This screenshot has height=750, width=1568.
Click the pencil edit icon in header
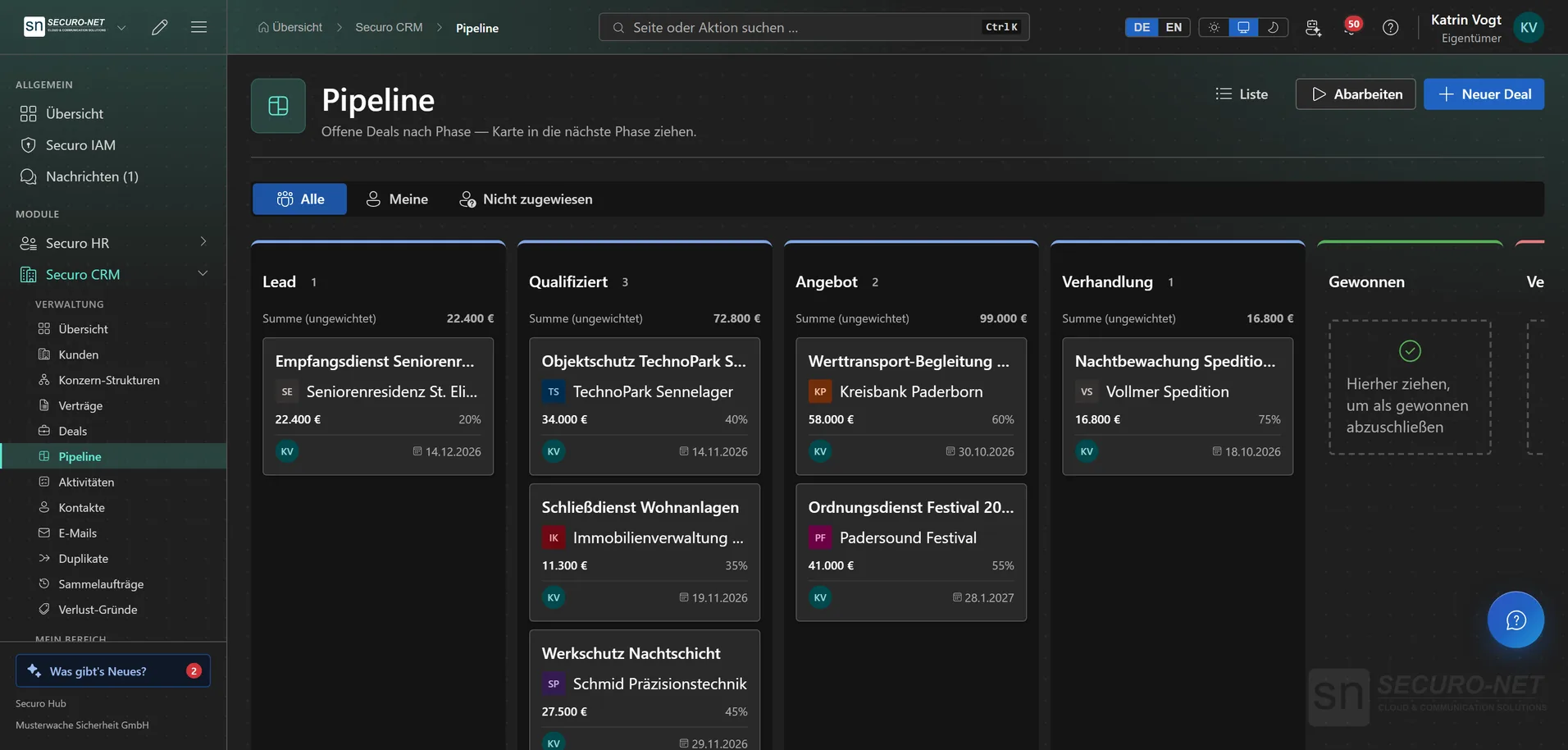[x=160, y=27]
